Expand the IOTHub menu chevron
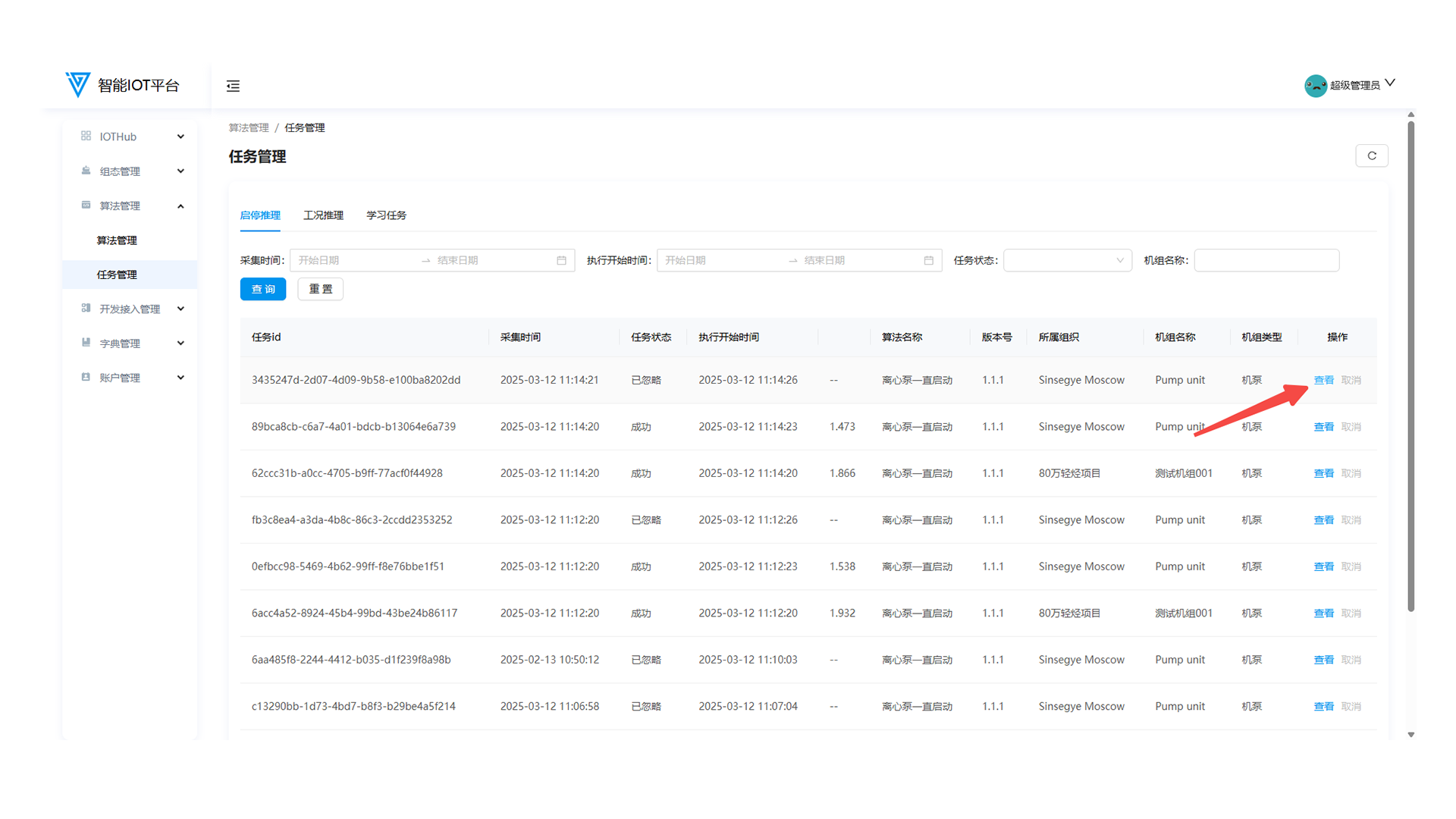 pos(180,136)
